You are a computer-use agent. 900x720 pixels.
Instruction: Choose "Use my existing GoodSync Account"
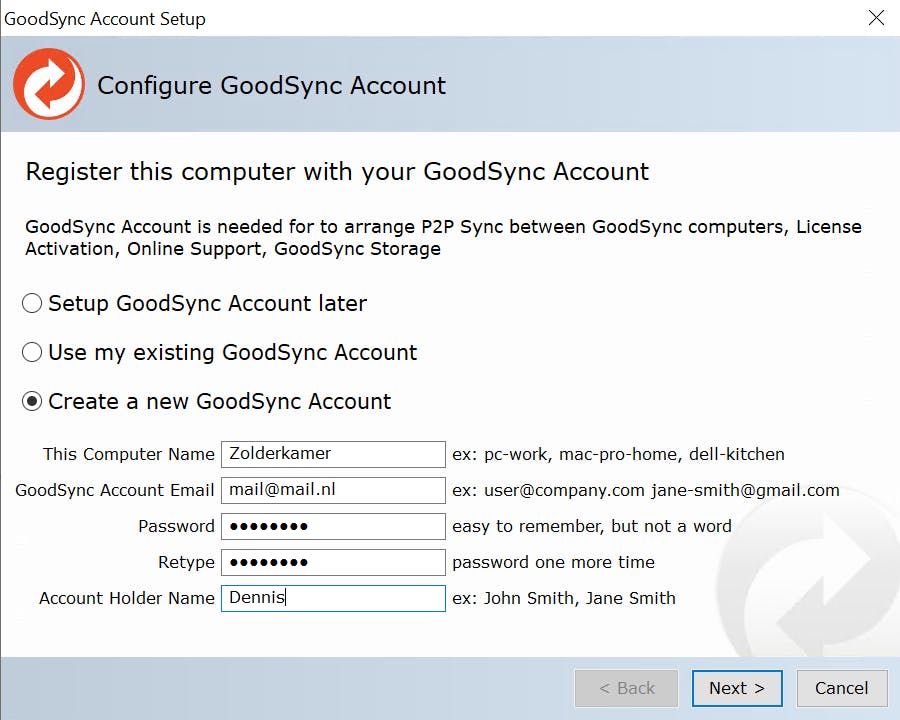(x=33, y=352)
